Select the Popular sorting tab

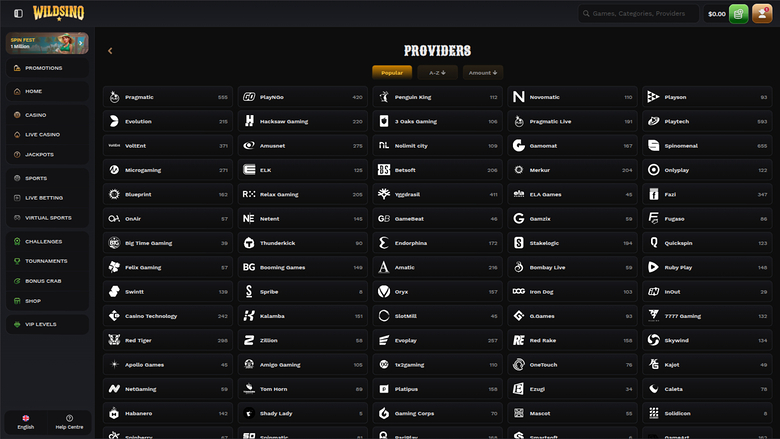(392, 72)
